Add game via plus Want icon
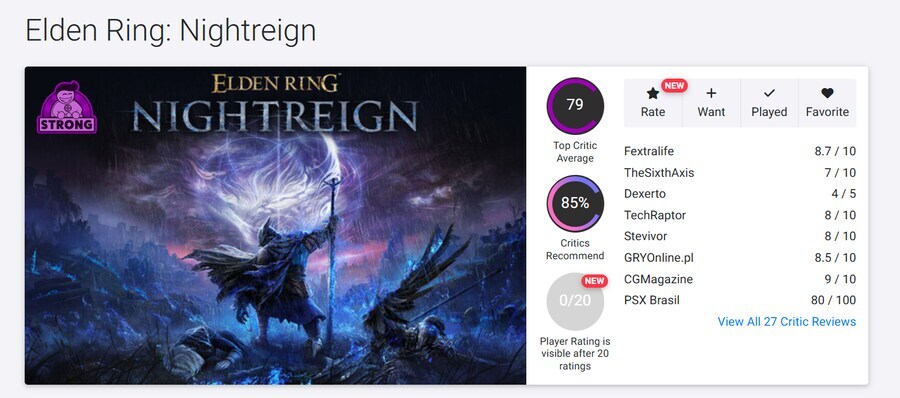 pos(711,93)
